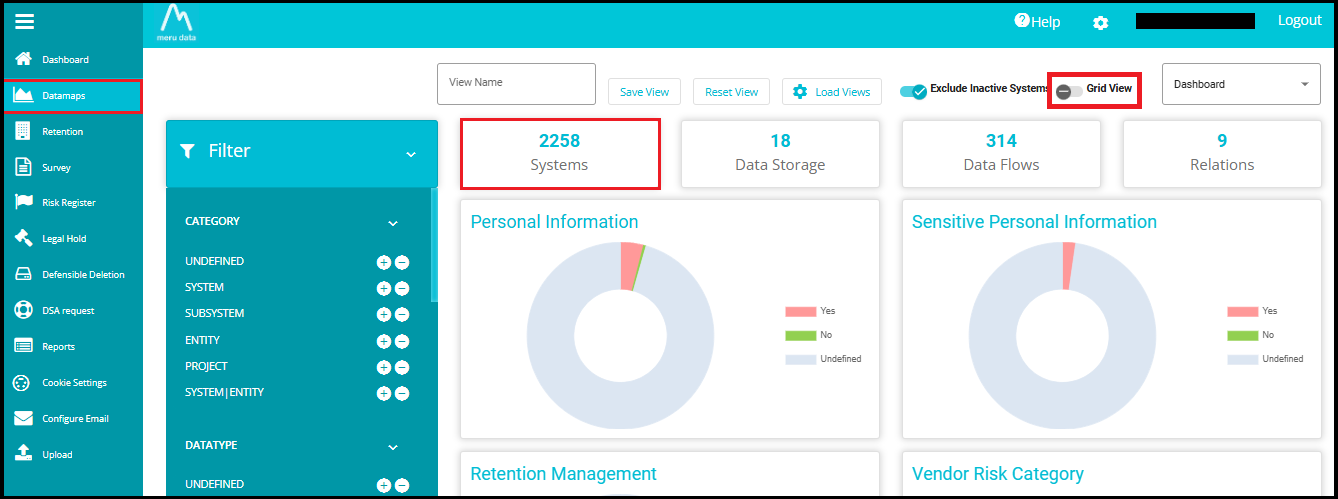Click minus icon next to SYSTEM category
1338x499 pixels.
402,288
